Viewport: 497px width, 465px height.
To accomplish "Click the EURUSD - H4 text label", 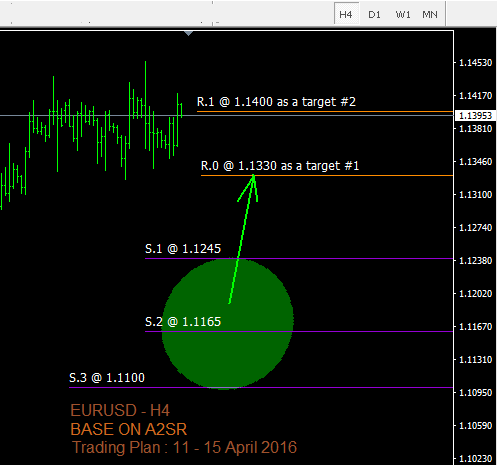I will click(120, 410).
